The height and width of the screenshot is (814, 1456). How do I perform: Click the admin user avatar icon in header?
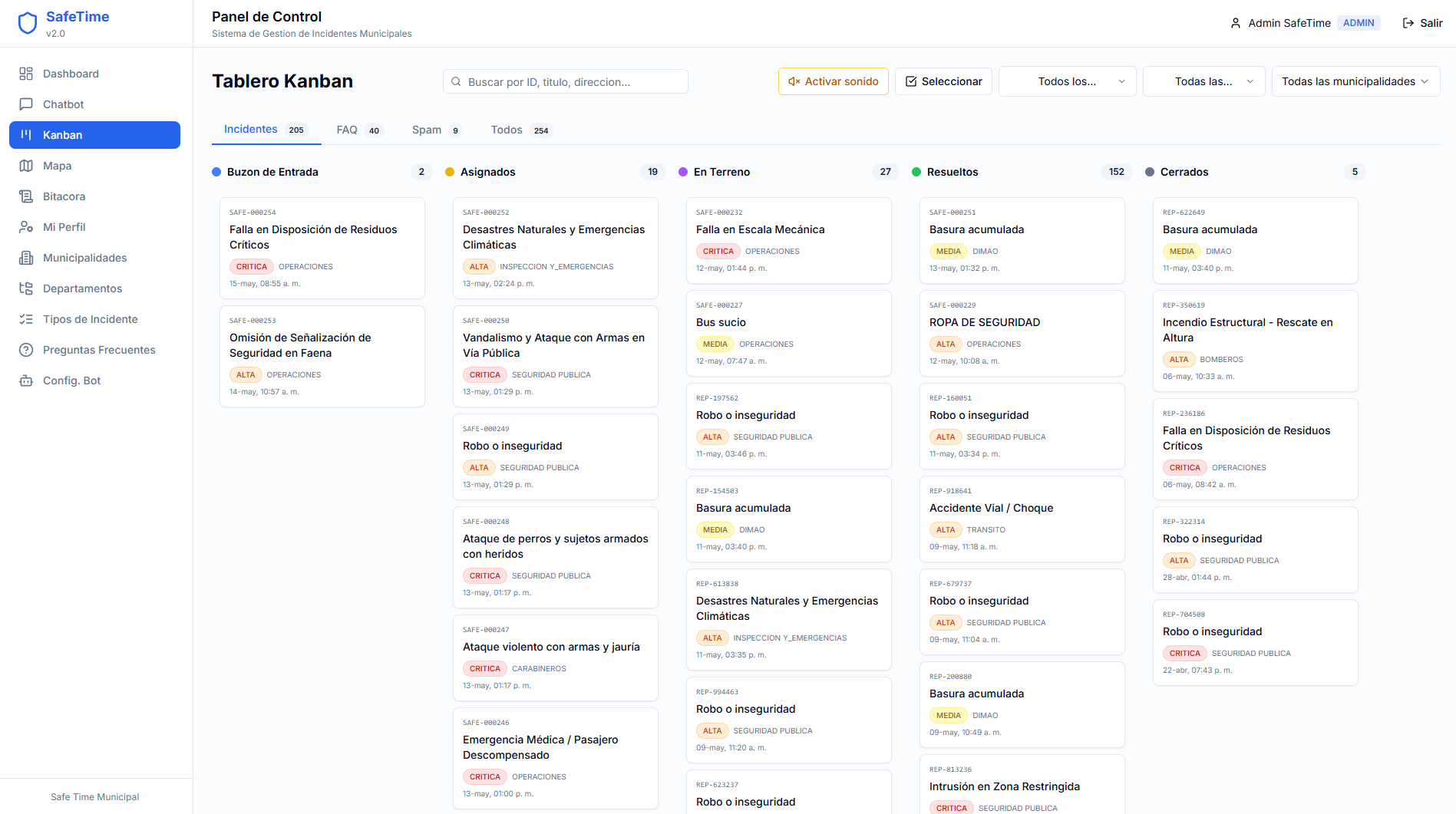[1236, 23]
